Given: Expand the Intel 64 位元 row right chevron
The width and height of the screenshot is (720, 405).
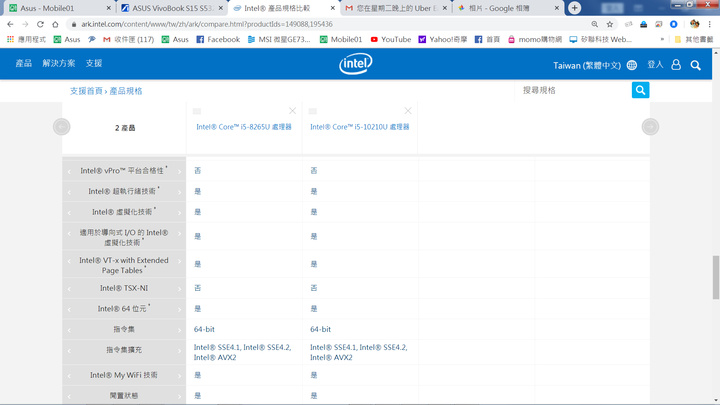Looking at the screenshot, I should pyautogui.click(x=180, y=309).
